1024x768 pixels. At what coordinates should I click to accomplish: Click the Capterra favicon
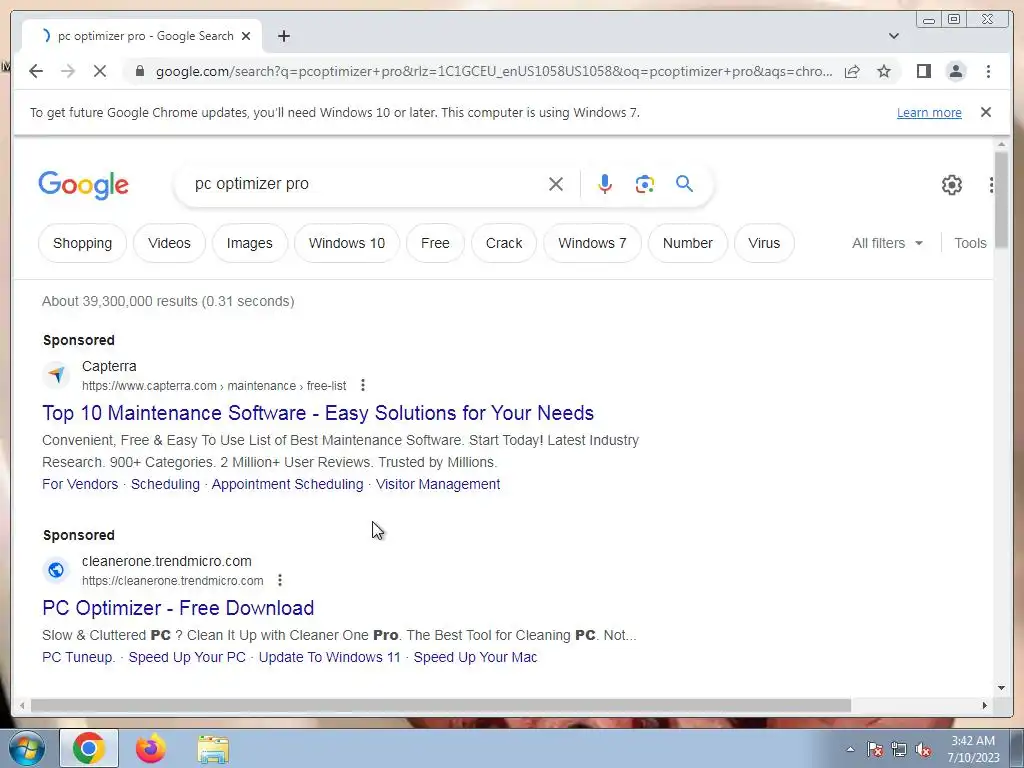coord(57,375)
